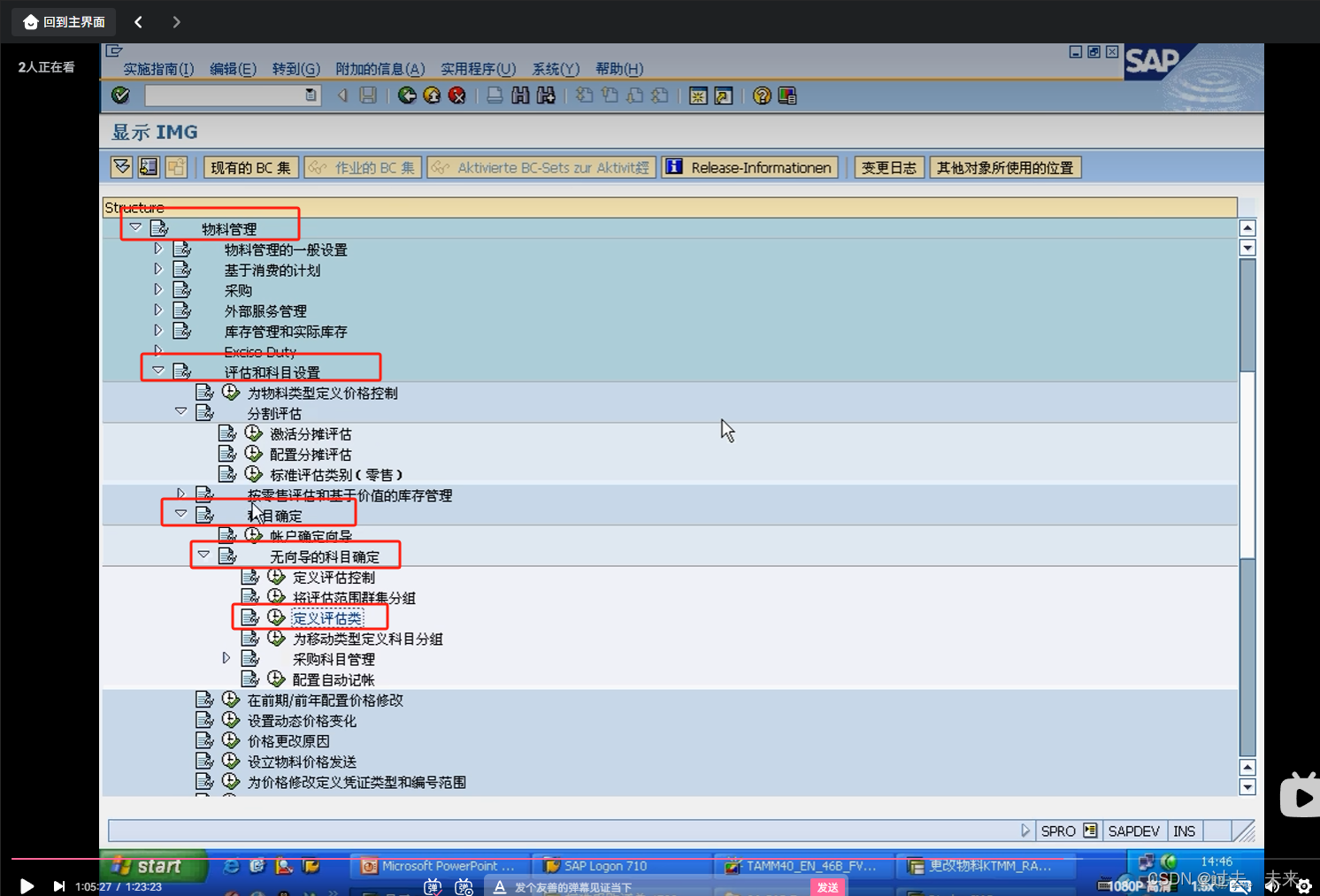This screenshot has height=896, width=1320.
Task: Click the Last Page icon in toolbar
Action: coord(660,96)
